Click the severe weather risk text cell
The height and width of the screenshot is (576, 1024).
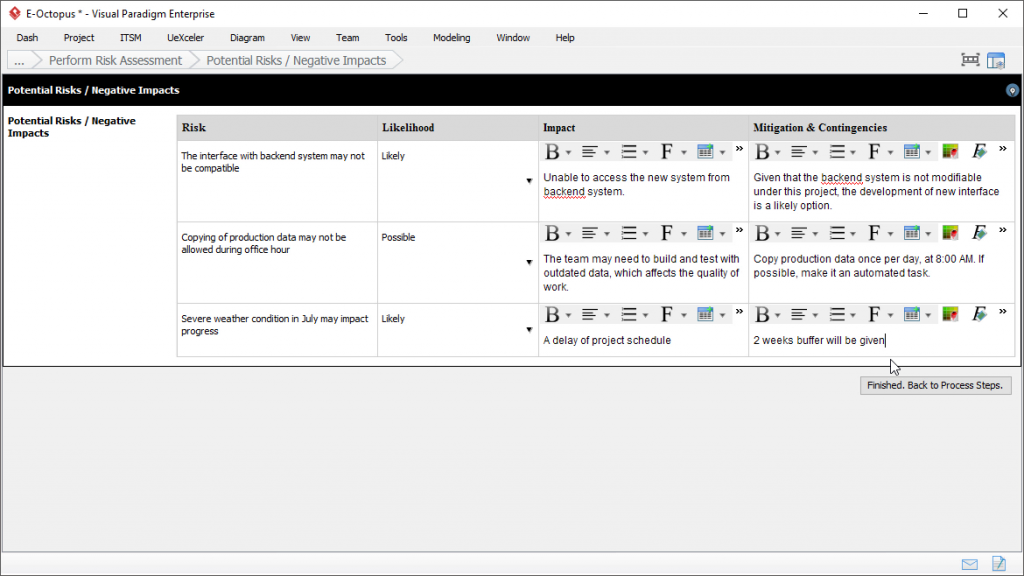[277, 330]
